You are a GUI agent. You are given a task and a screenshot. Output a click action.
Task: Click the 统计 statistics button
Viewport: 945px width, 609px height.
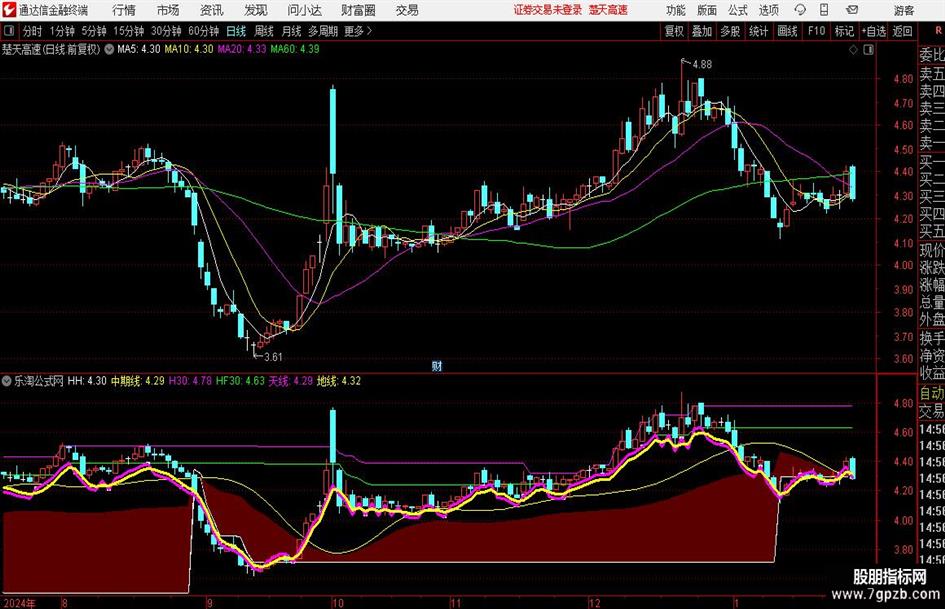pyautogui.click(x=758, y=31)
